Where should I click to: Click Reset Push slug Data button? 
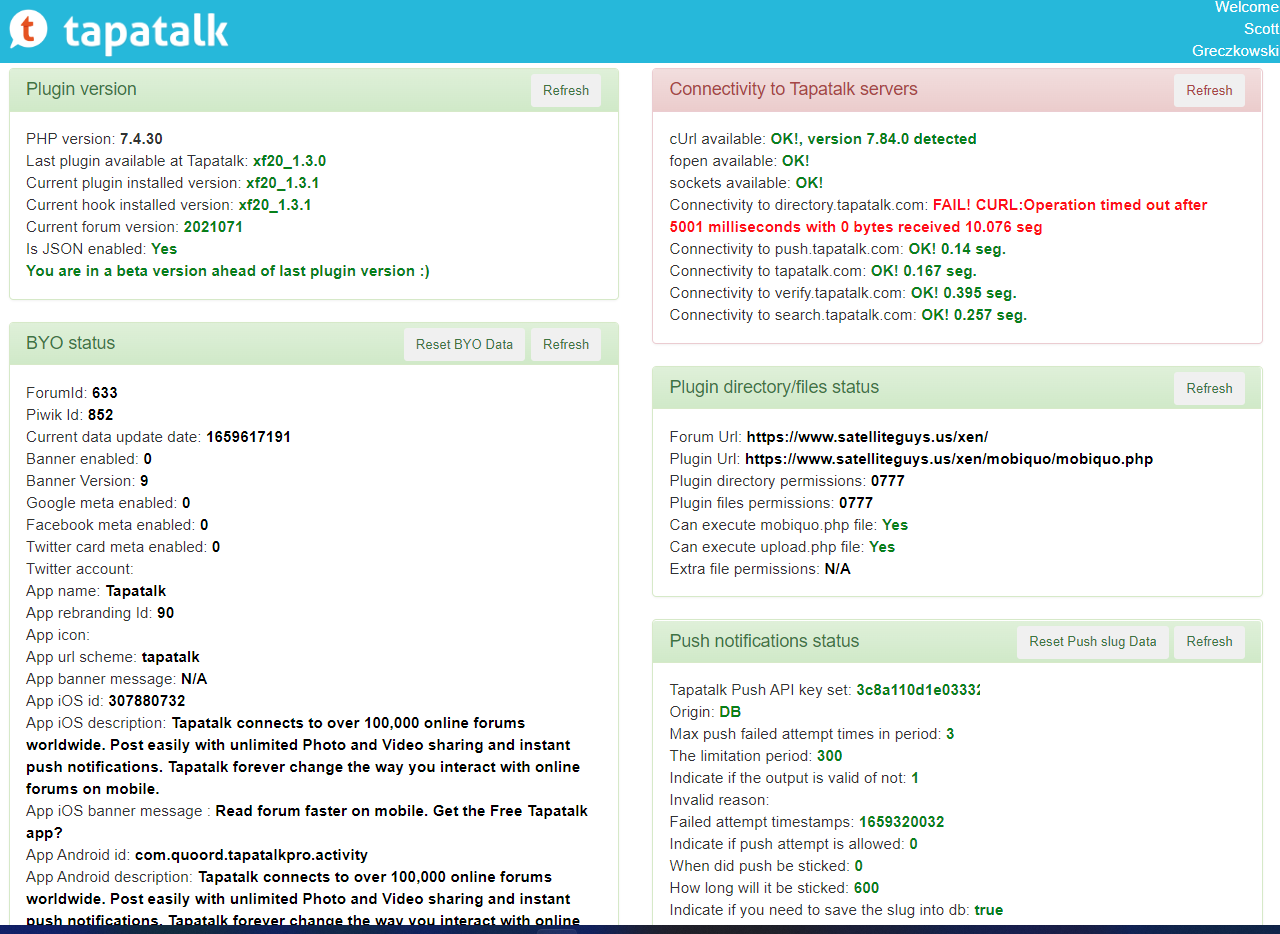(x=1093, y=641)
